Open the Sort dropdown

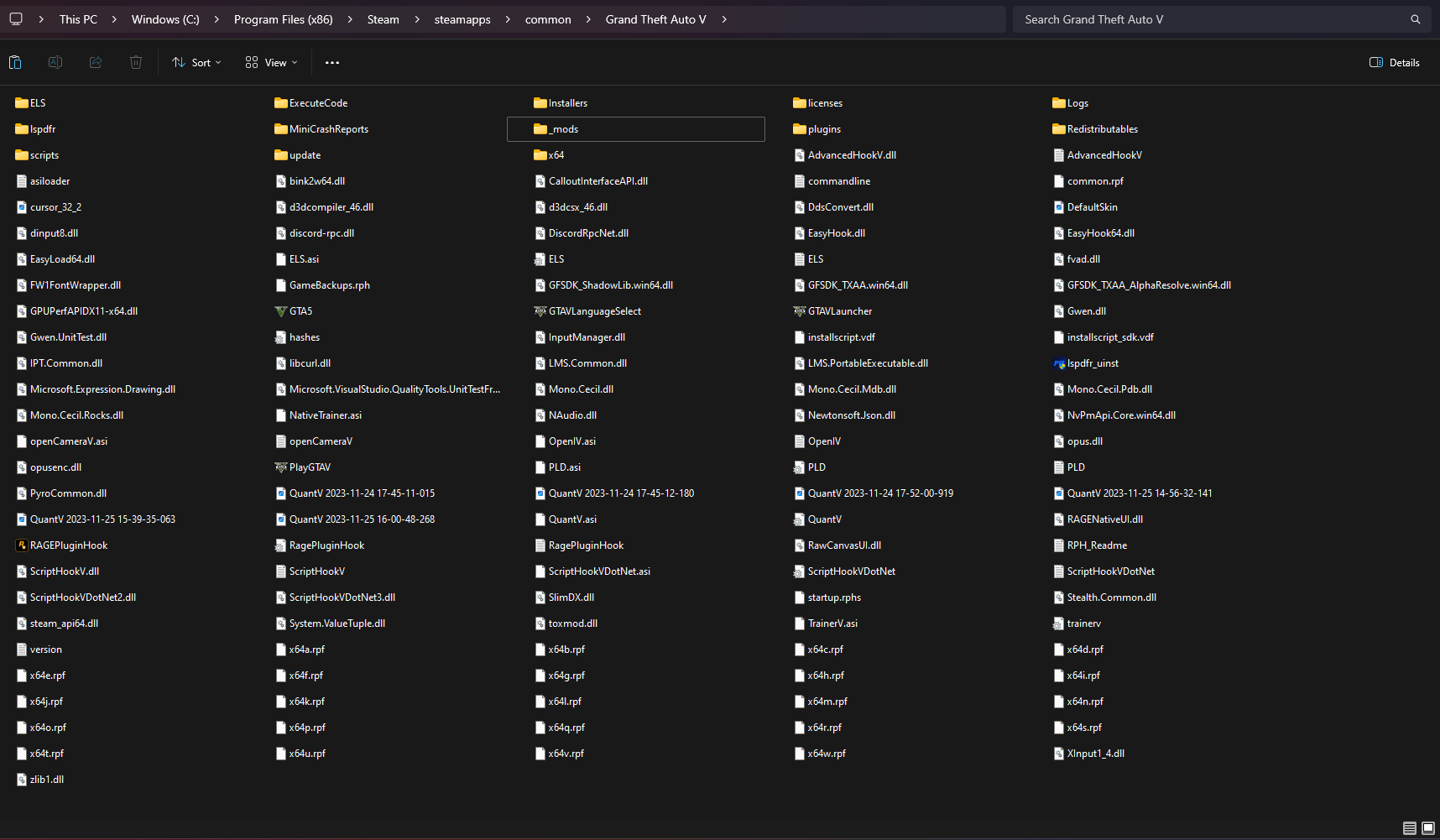tap(197, 63)
